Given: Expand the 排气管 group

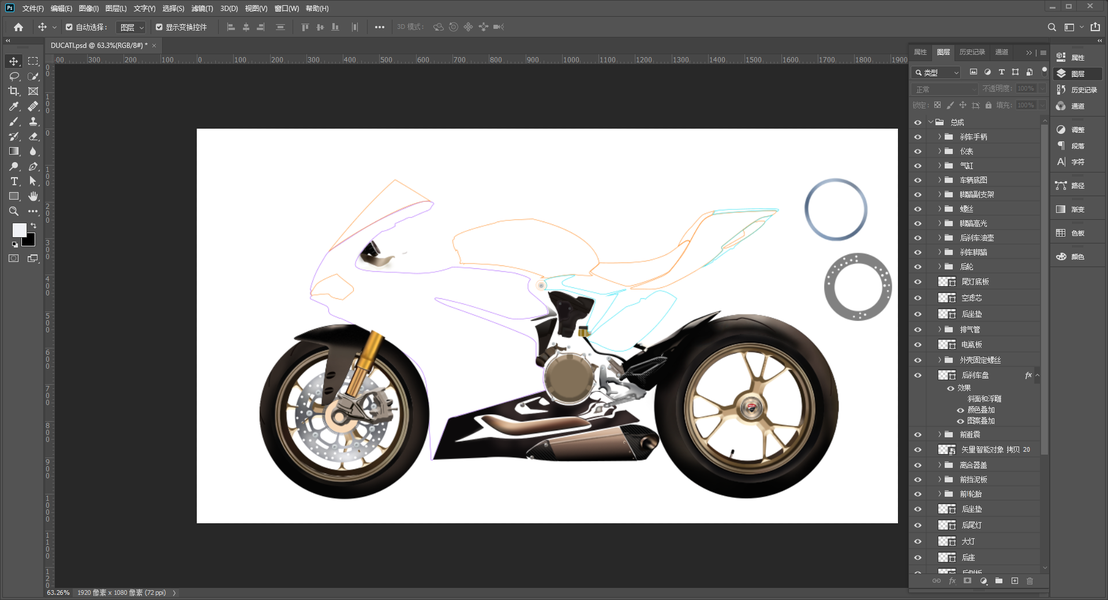Looking at the screenshot, I should tap(940, 329).
